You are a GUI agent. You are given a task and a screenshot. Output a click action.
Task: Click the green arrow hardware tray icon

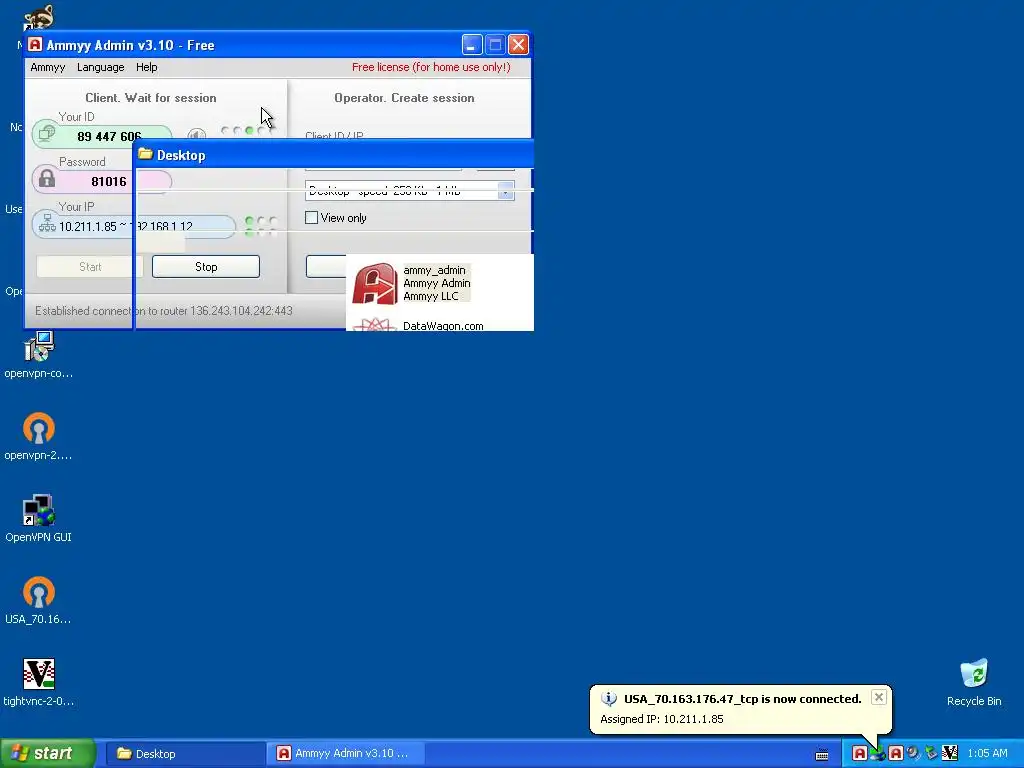931,754
